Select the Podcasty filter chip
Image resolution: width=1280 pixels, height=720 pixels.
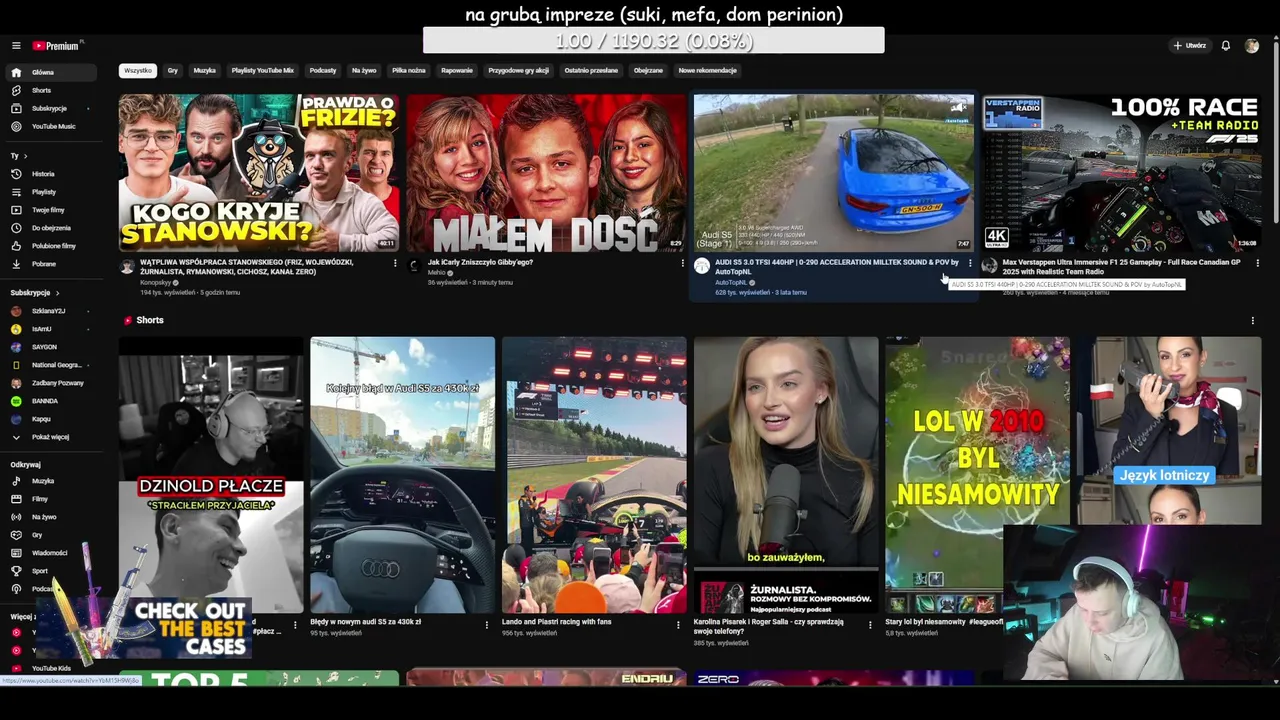323,71
